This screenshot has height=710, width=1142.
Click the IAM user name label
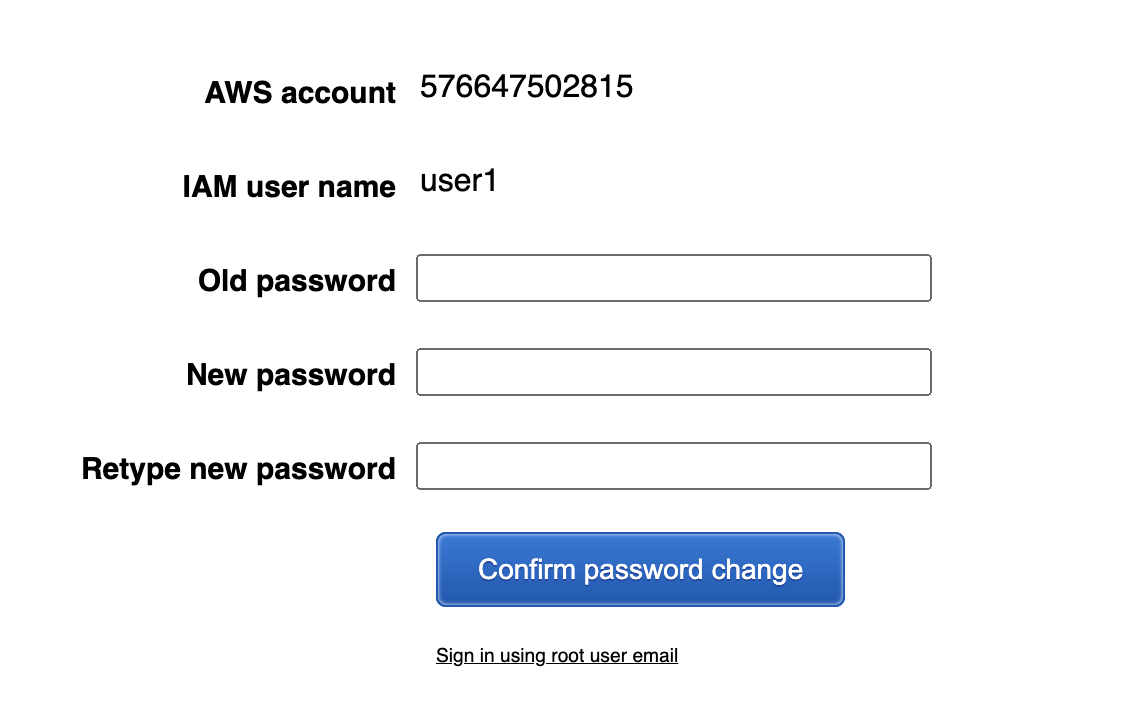click(289, 187)
